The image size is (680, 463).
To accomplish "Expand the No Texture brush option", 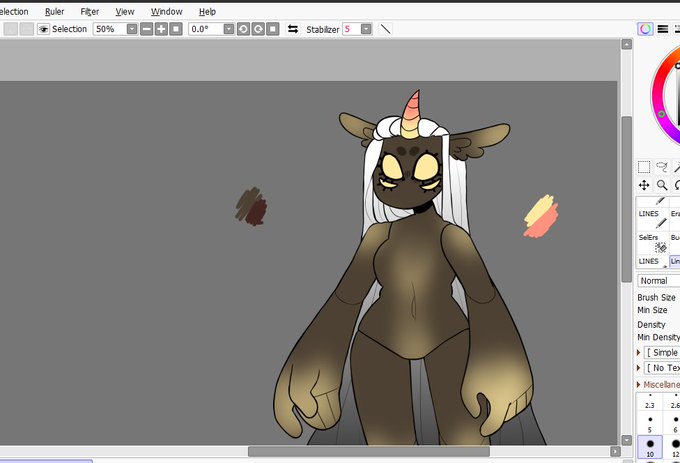I will pos(638,368).
